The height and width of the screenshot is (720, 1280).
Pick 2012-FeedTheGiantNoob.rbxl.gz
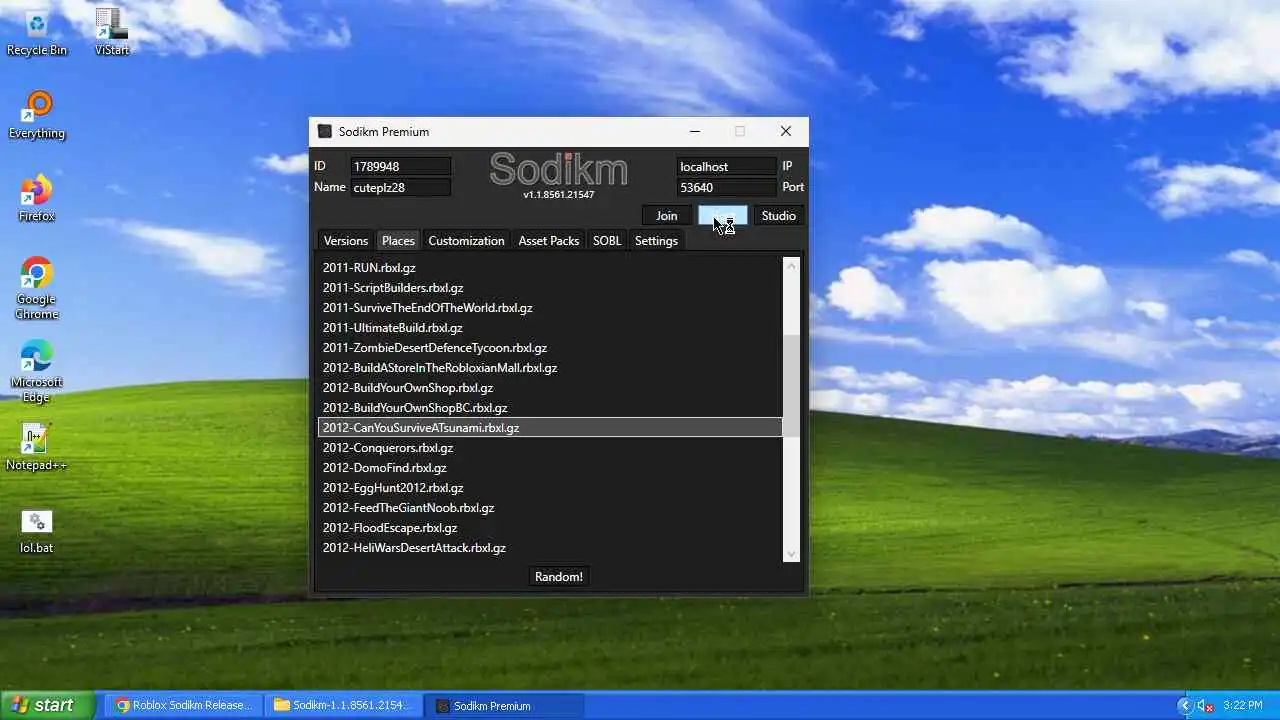click(x=550, y=508)
